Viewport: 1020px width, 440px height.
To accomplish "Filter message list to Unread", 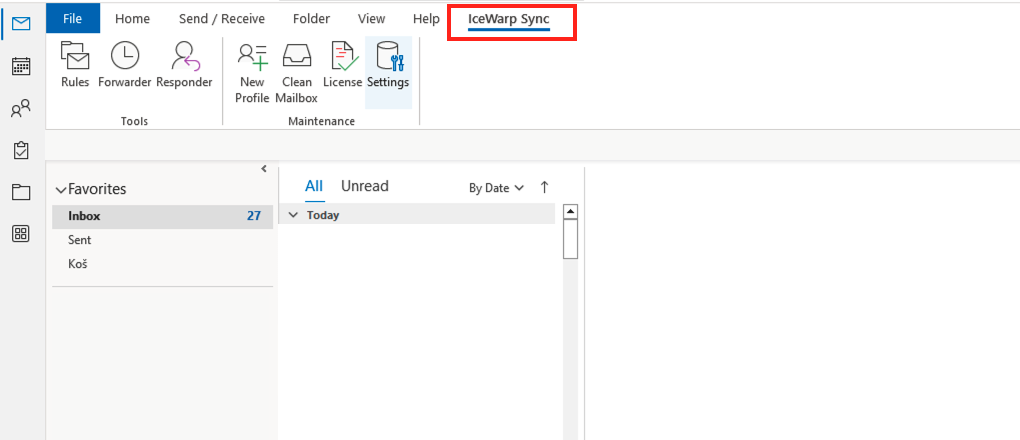I will click(365, 186).
